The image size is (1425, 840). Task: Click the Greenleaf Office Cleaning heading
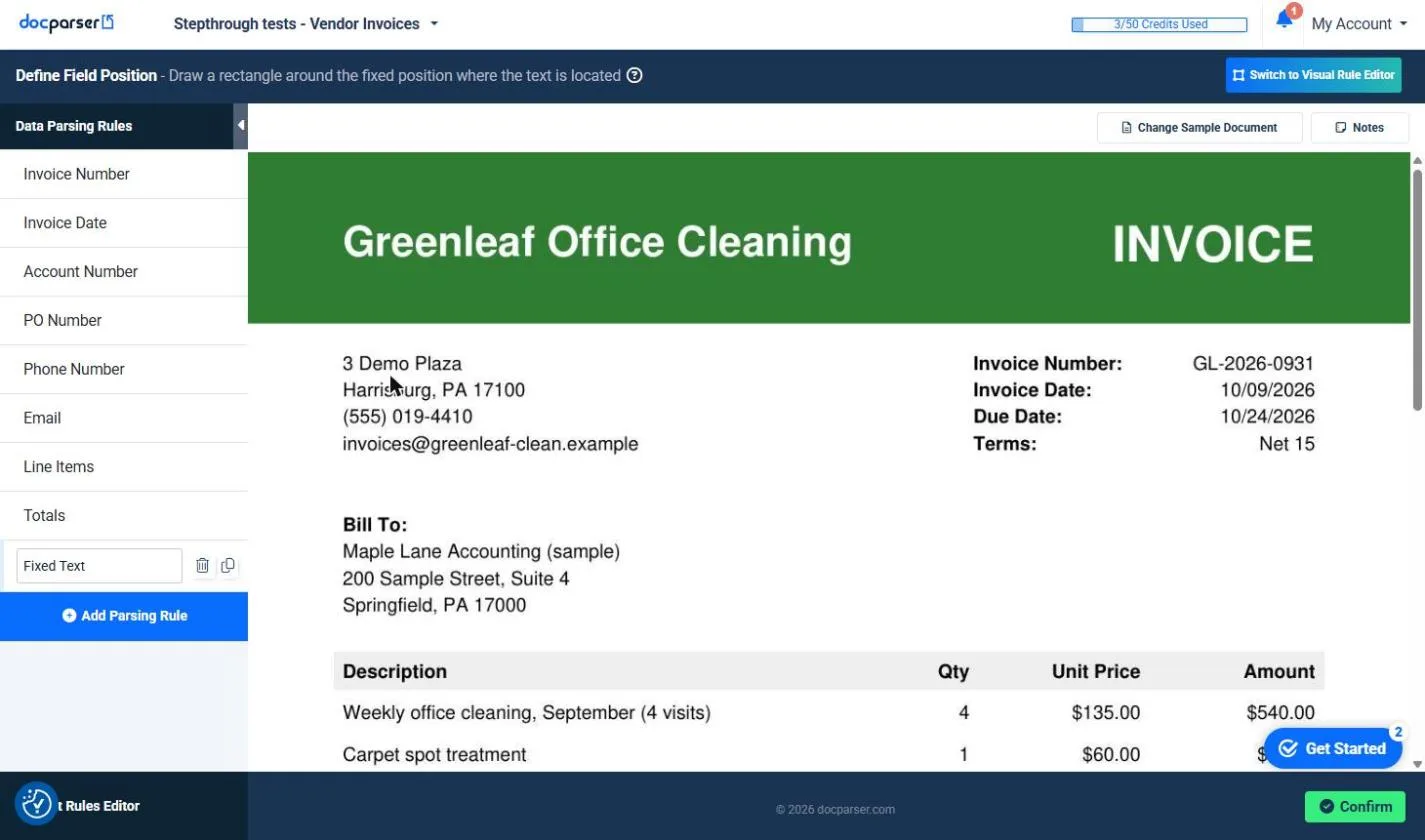coord(597,242)
